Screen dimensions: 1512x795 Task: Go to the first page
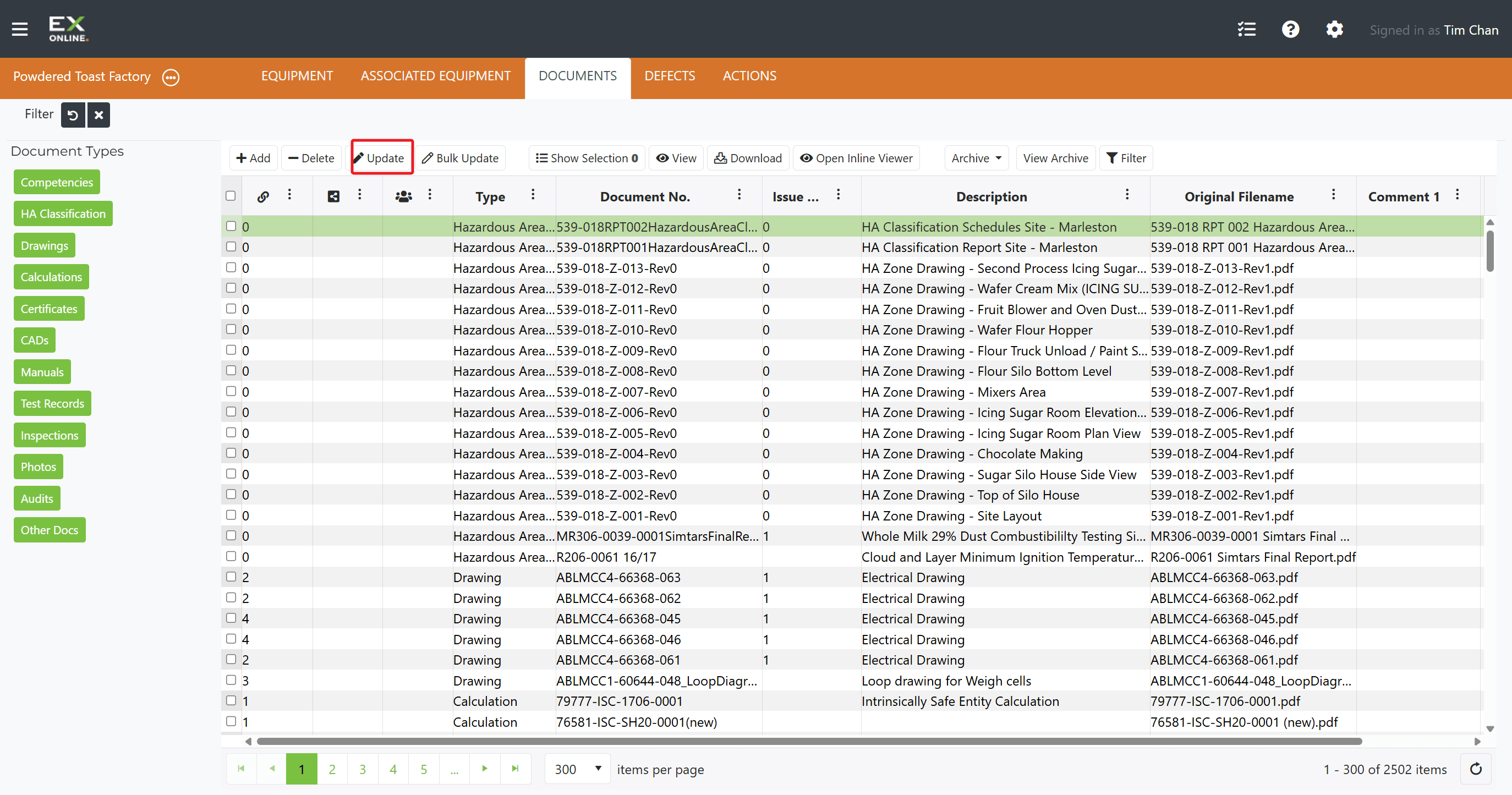pos(241,769)
